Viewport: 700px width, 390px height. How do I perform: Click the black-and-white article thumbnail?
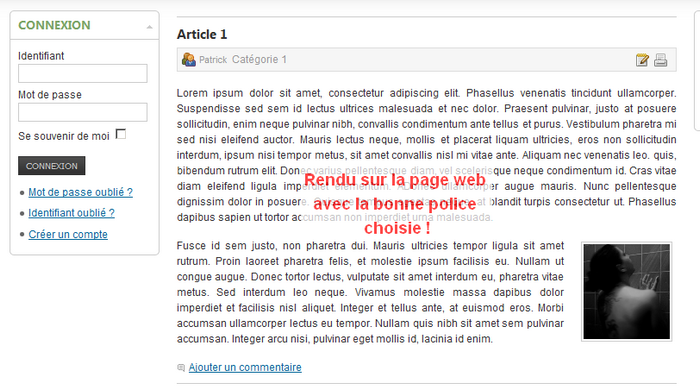(627, 292)
